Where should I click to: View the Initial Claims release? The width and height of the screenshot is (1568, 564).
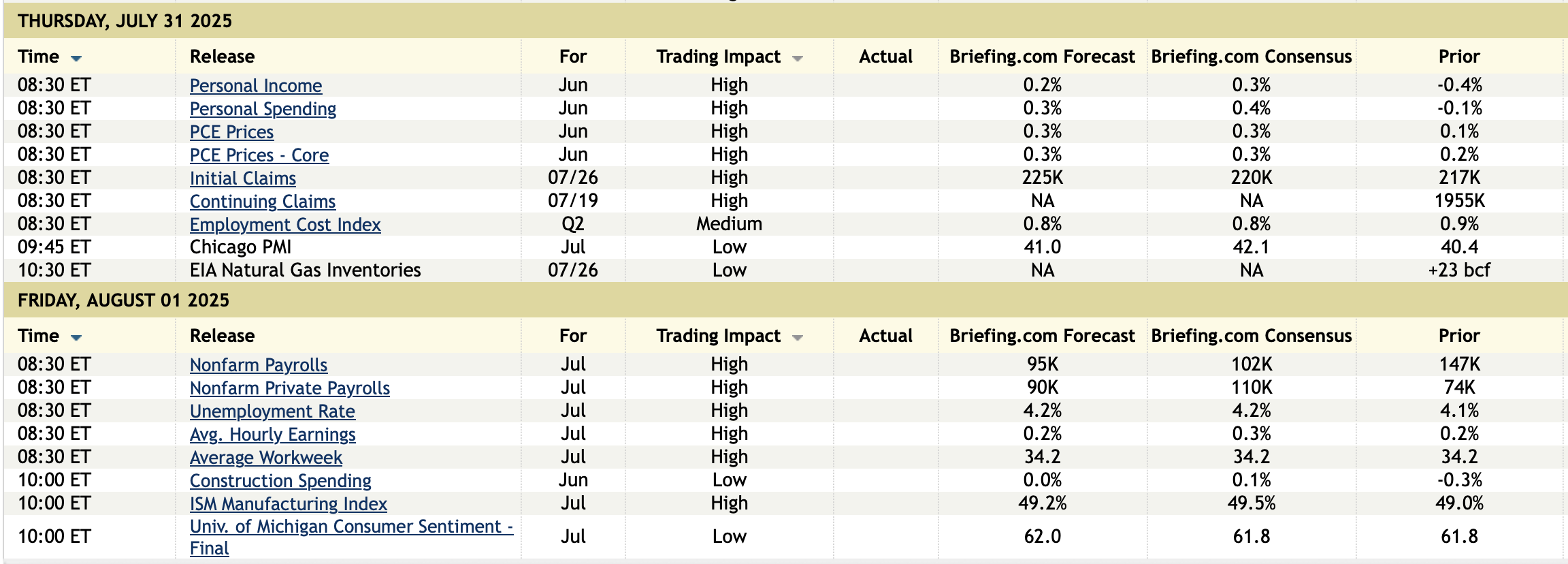(242, 178)
